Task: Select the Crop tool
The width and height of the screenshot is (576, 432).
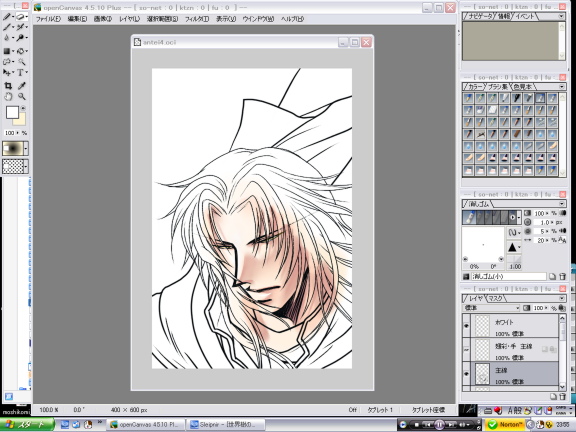Action: (8, 86)
